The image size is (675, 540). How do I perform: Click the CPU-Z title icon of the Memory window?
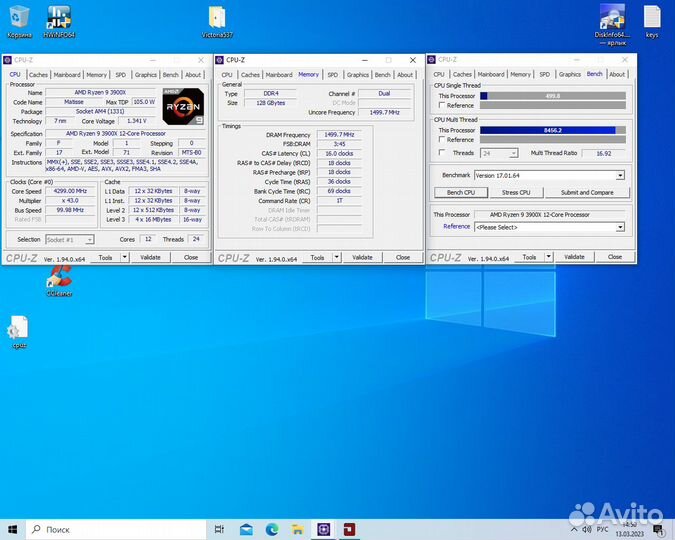pos(220,60)
